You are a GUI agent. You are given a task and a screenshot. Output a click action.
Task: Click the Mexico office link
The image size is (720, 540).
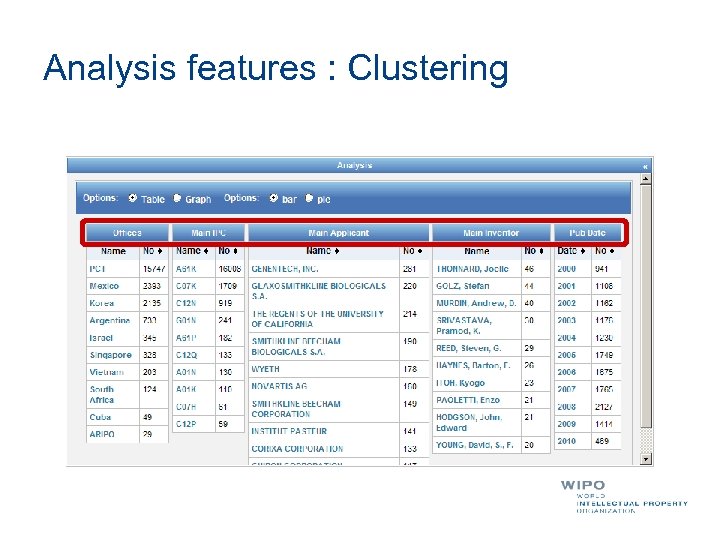point(104,286)
